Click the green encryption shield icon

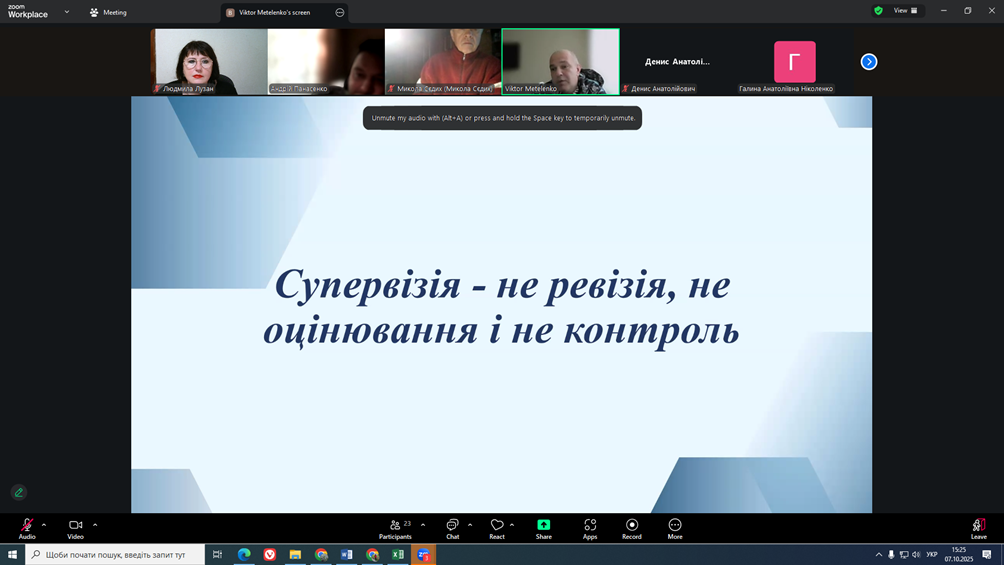point(878,11)
